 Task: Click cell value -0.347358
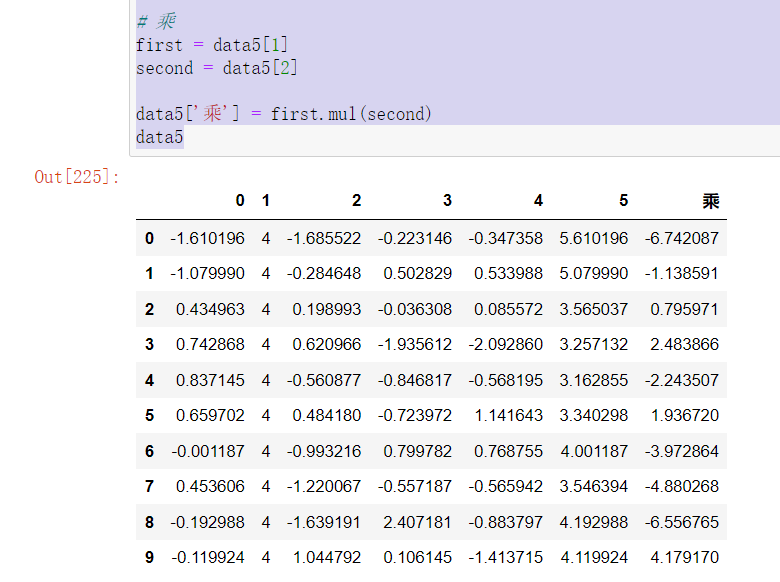505,238
